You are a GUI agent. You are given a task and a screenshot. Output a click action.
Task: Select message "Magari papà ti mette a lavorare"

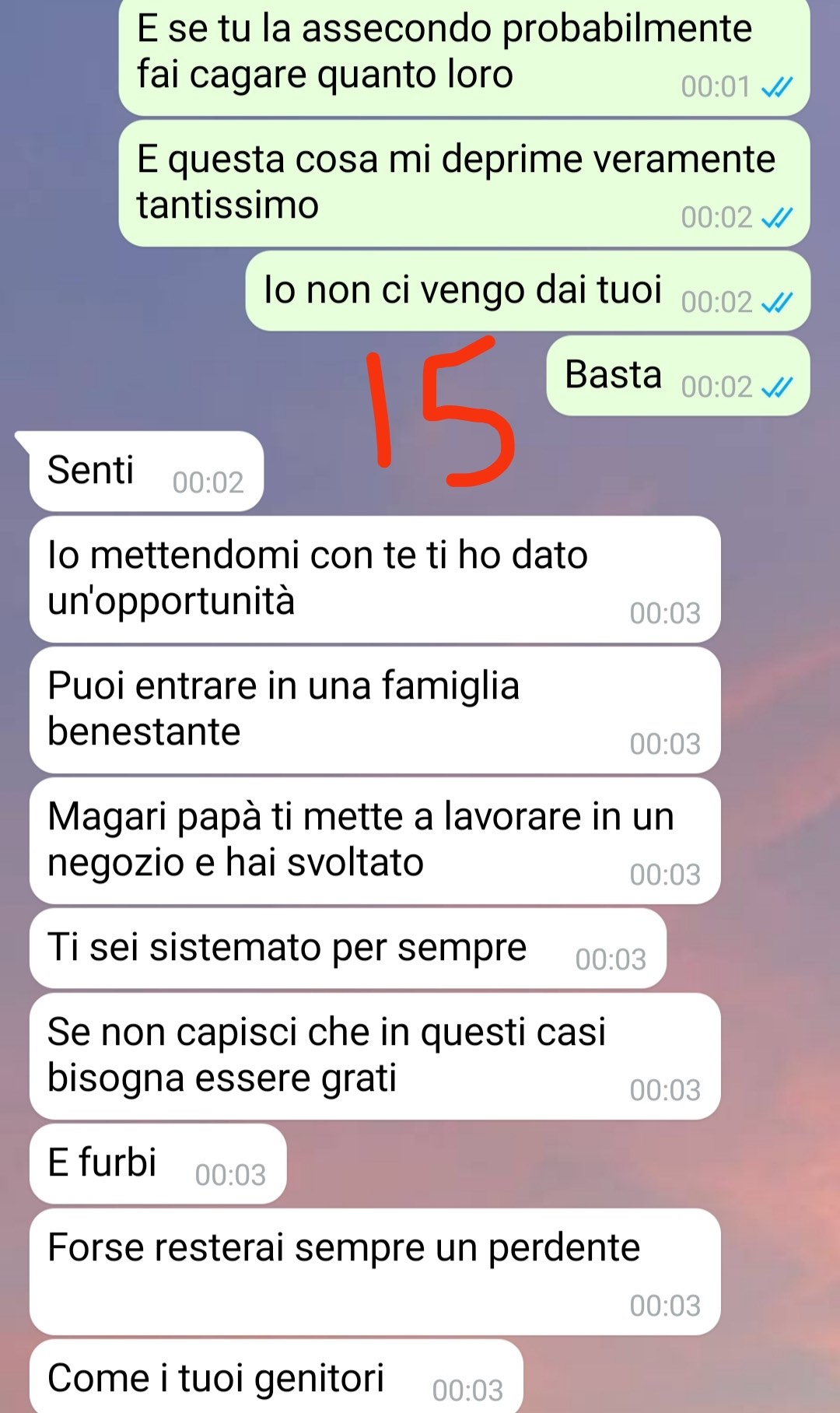click(375, 840)
